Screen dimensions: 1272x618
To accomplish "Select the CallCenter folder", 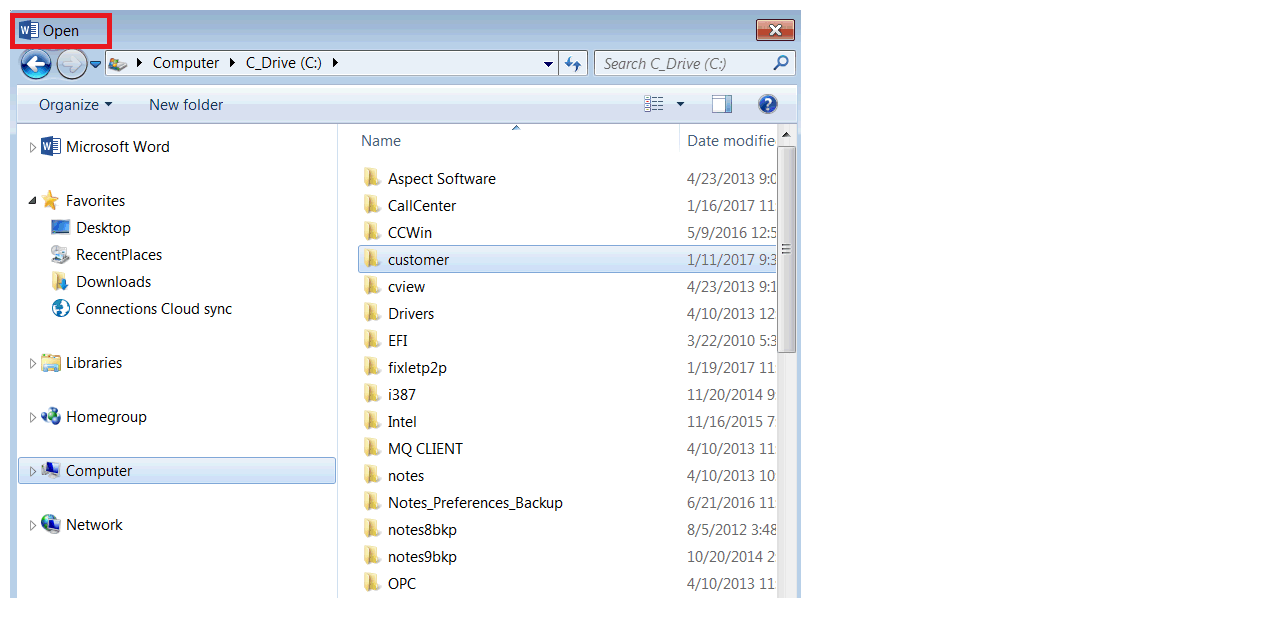I will (421, 206).
